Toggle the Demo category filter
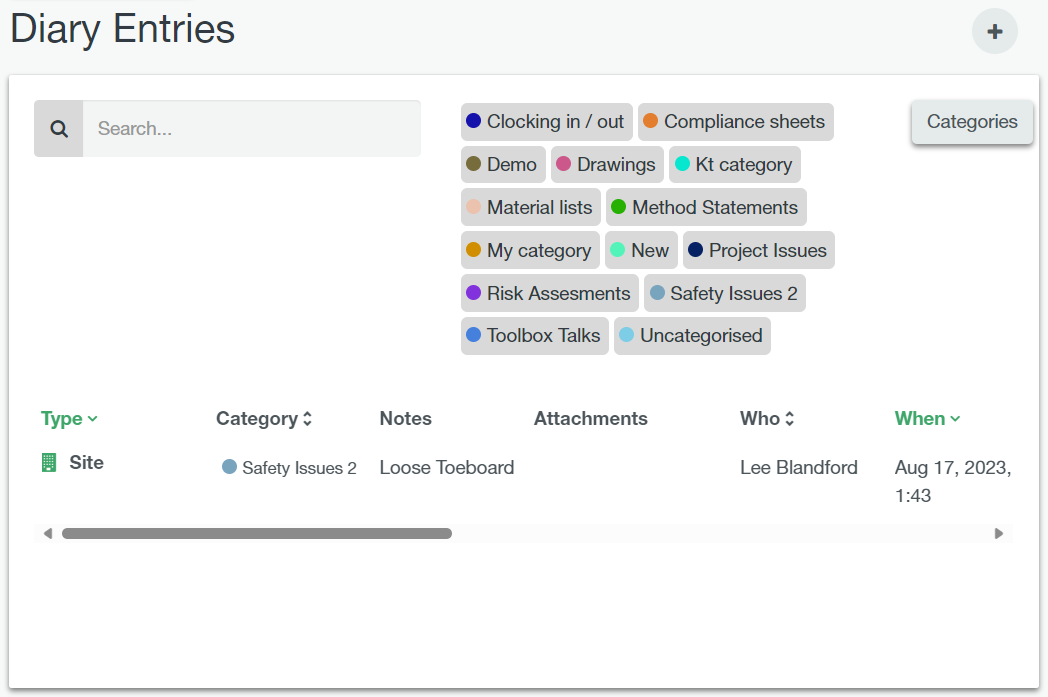Screen dimensions: 1048x697 point(503,164)
